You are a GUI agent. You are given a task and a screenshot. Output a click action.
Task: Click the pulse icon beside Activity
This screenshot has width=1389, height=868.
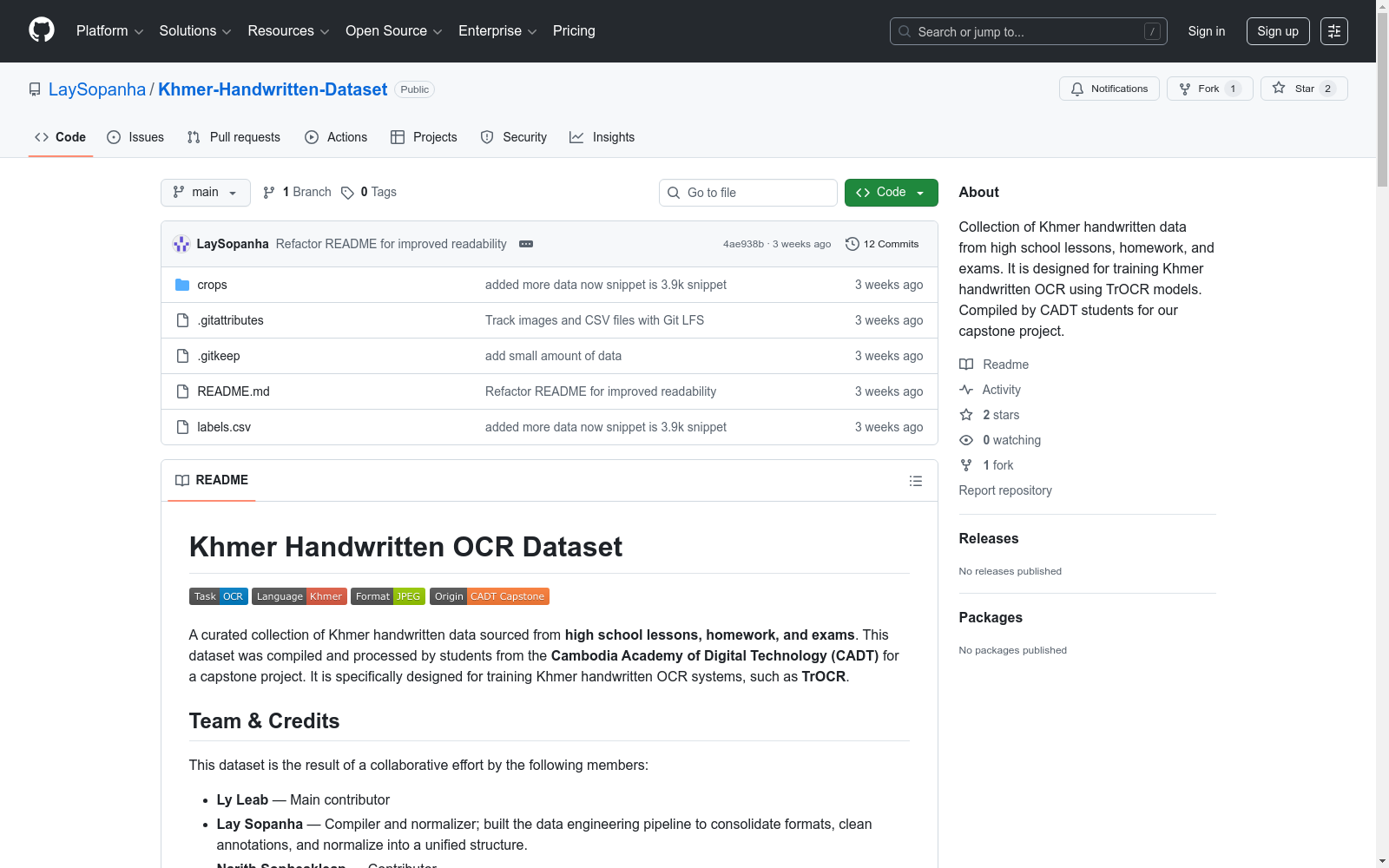point(966,390)
